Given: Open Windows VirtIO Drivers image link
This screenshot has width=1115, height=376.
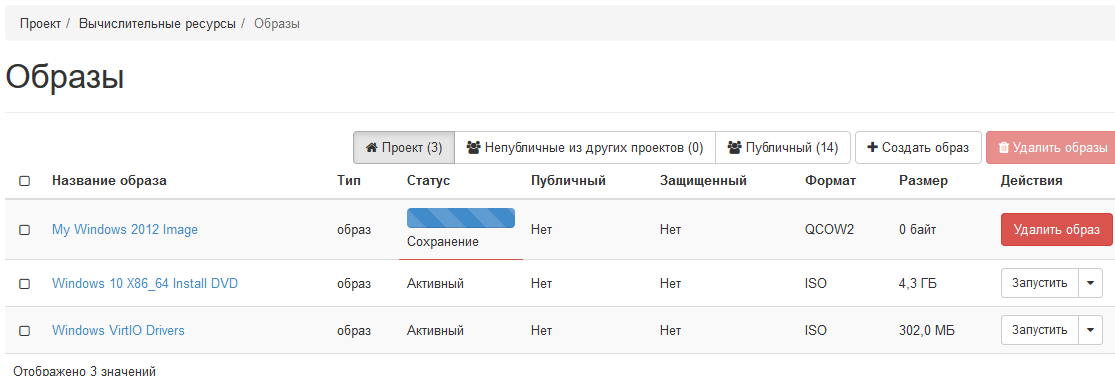Looking at the screenshot, I should [118, 331].
